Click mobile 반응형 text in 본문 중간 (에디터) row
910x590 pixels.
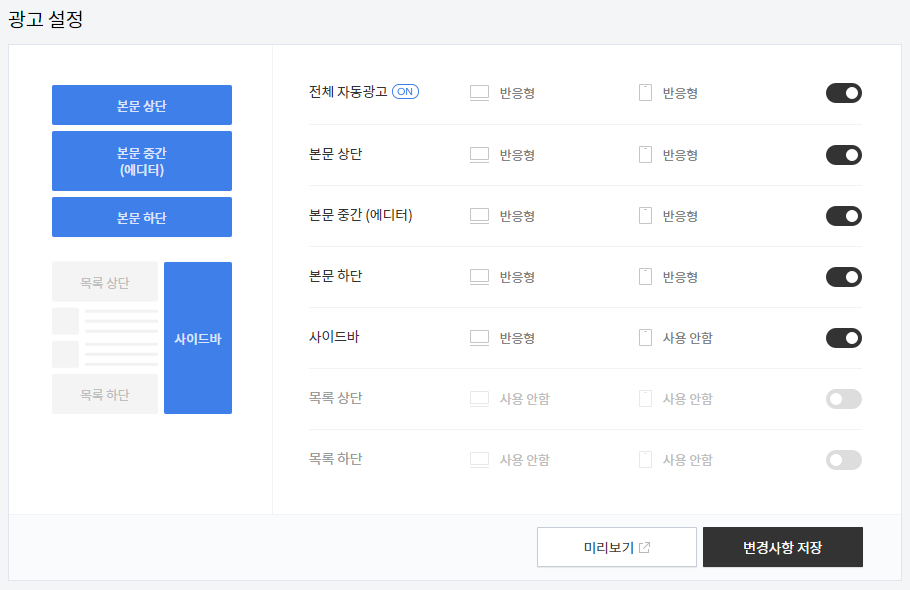click(680, 216)
